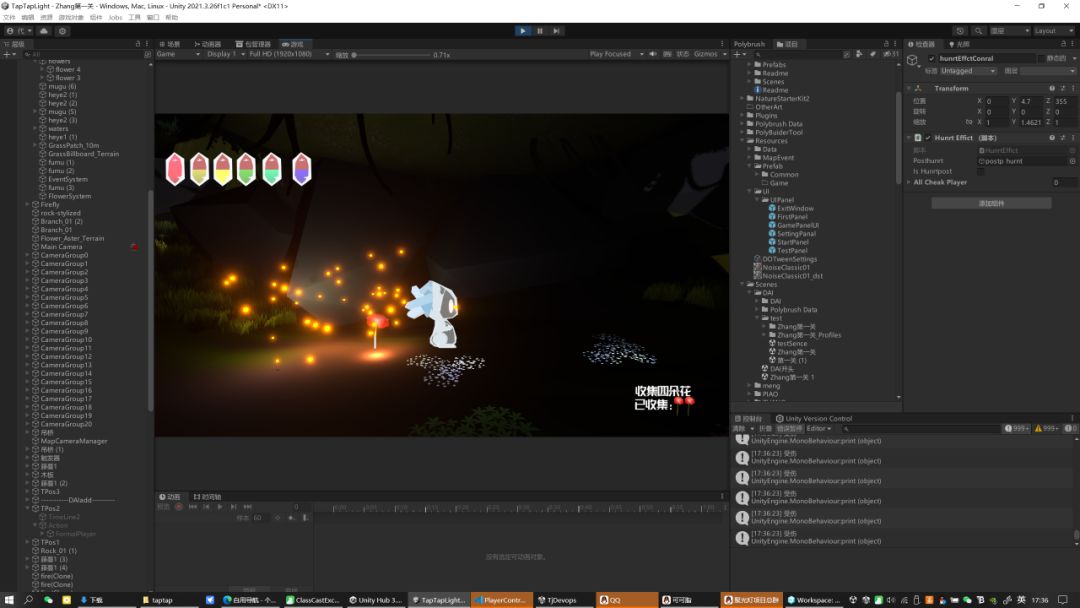
Task: Disable the Hunrt Effict script checkbox
Action: pos(927,137)
